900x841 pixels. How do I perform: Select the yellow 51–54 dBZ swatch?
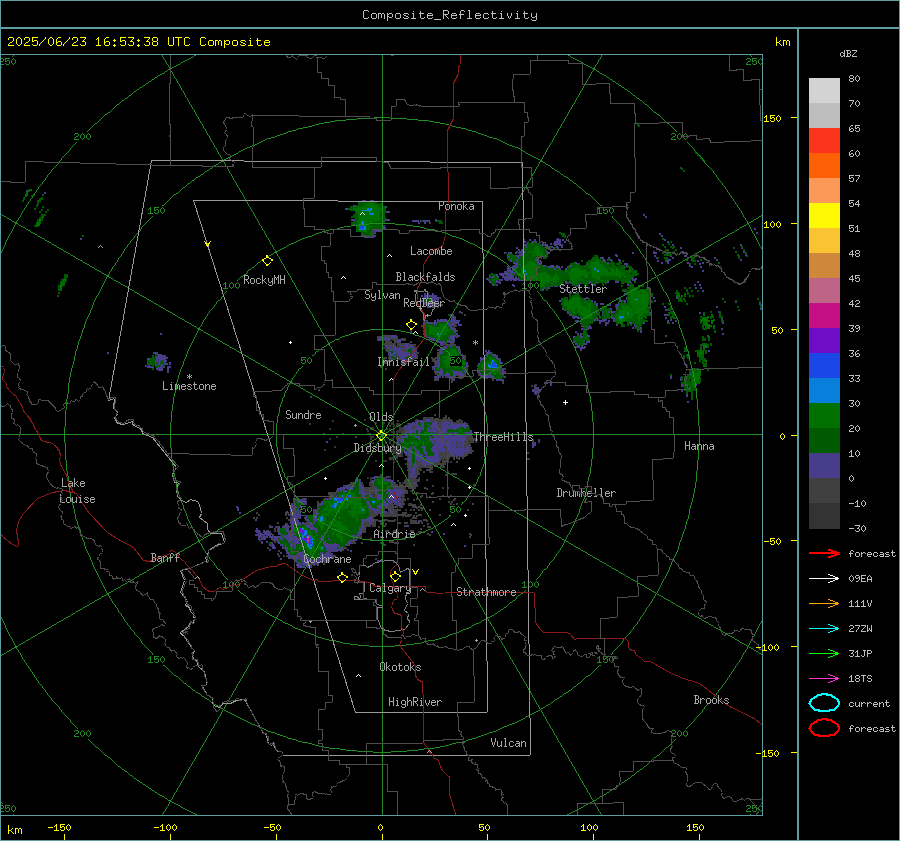pyautogui.click(x=824, y=216)
